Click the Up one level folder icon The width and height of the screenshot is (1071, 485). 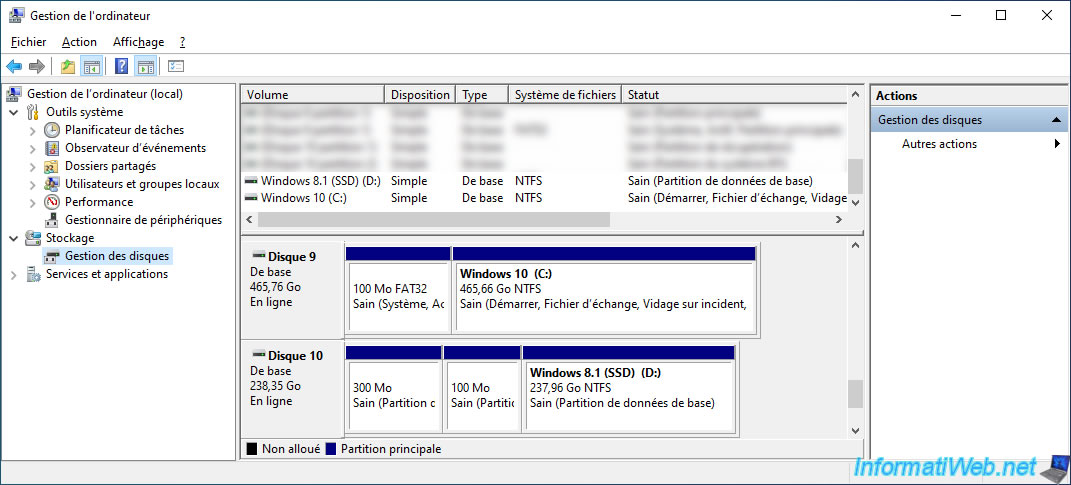(68, 67)
